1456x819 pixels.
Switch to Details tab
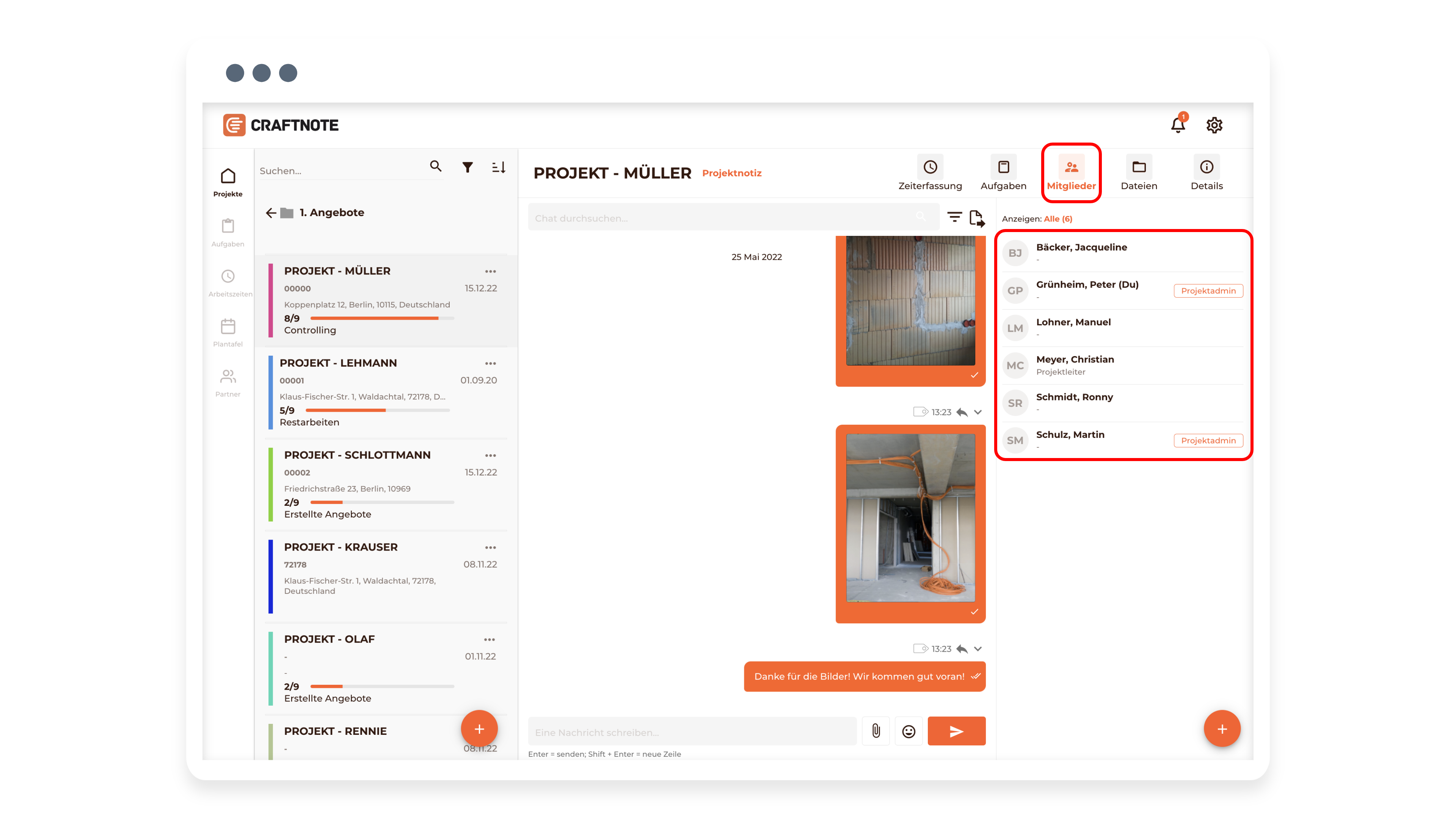(x=1207, y=173)
